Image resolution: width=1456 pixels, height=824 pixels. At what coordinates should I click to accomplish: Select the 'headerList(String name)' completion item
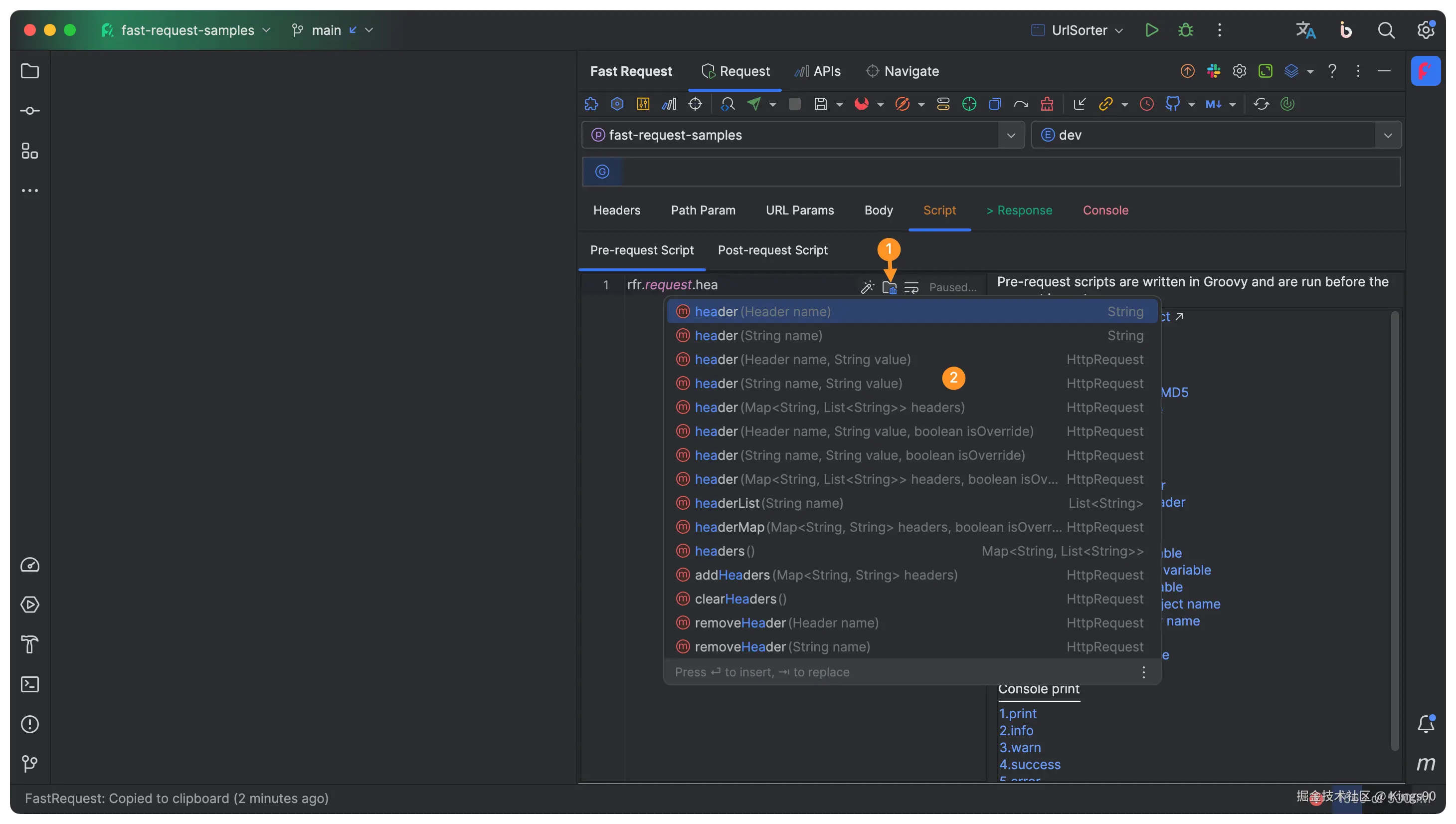point(912,503)
